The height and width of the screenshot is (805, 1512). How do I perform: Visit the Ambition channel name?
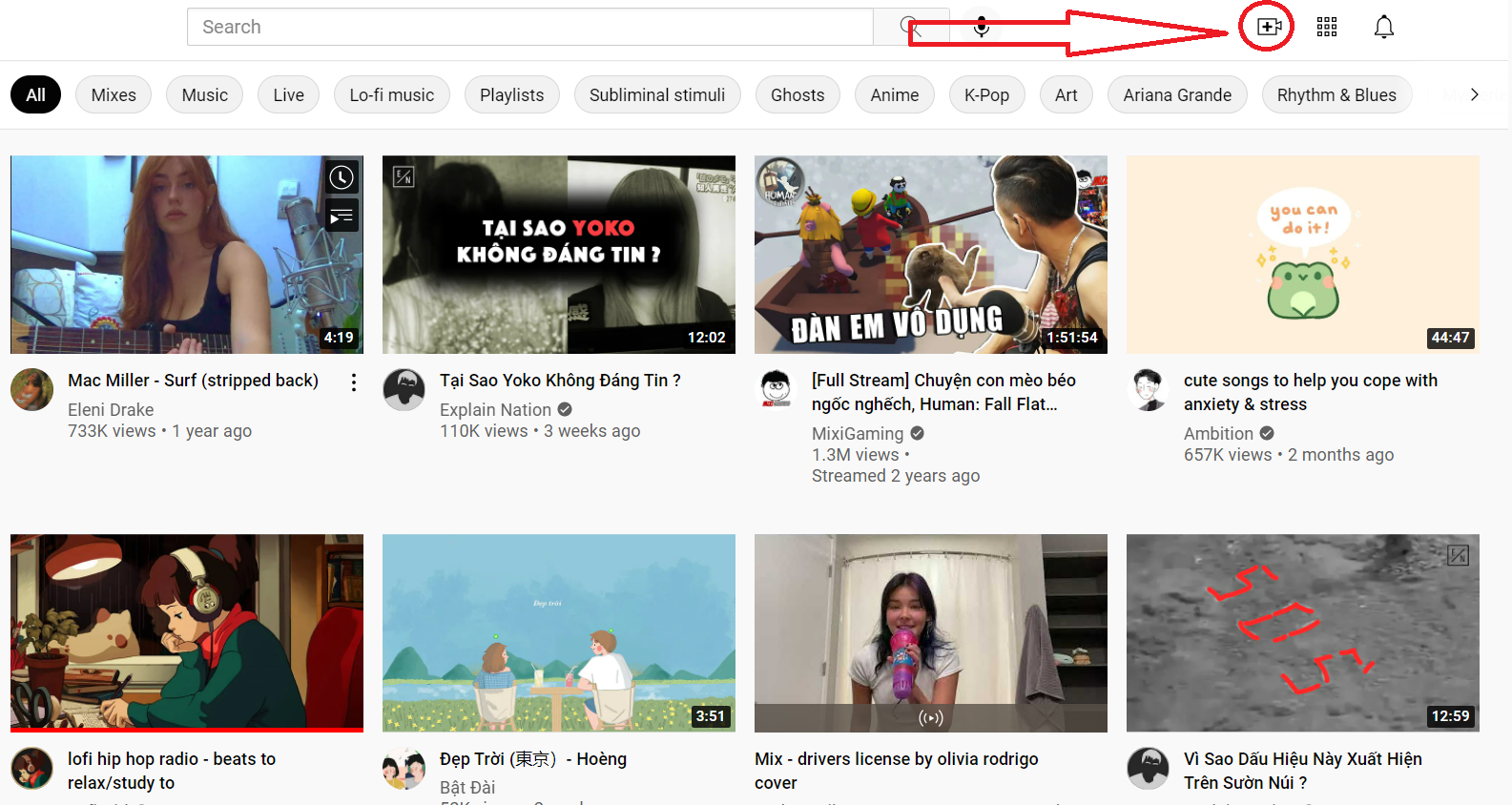tap(1218, 434)
